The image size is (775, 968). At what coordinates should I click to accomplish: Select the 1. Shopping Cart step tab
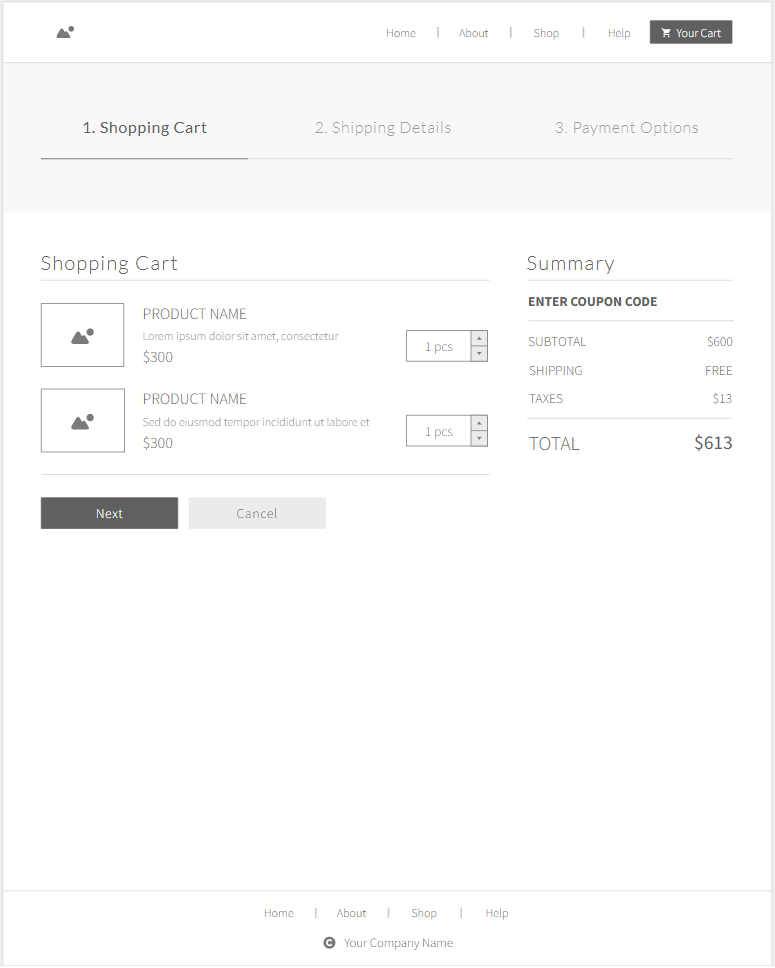(145, 128)
